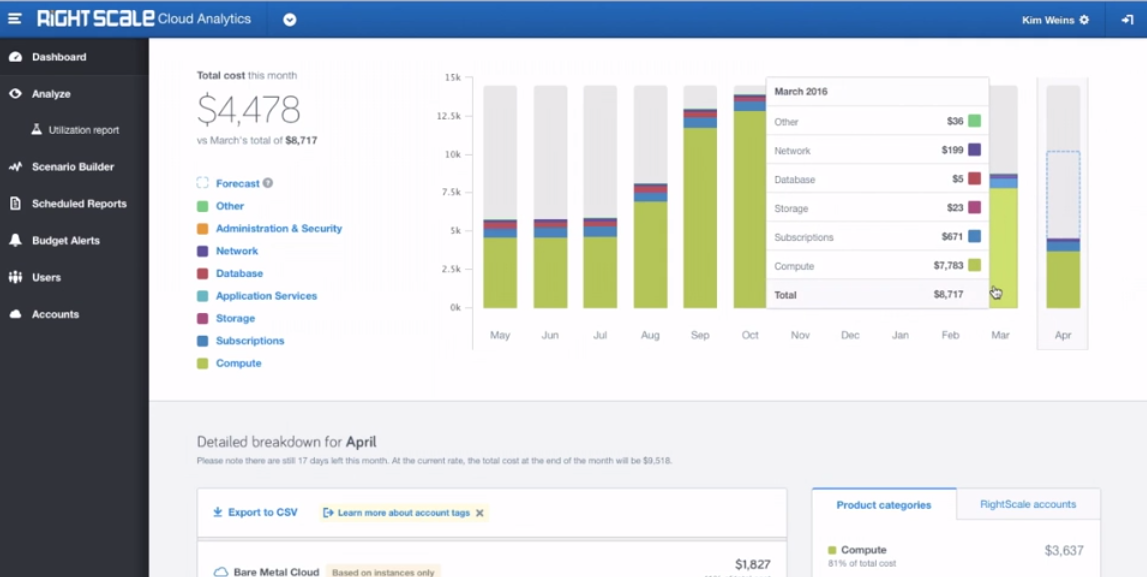Hide the Subscriptions legend series

[x=249, y=341]
